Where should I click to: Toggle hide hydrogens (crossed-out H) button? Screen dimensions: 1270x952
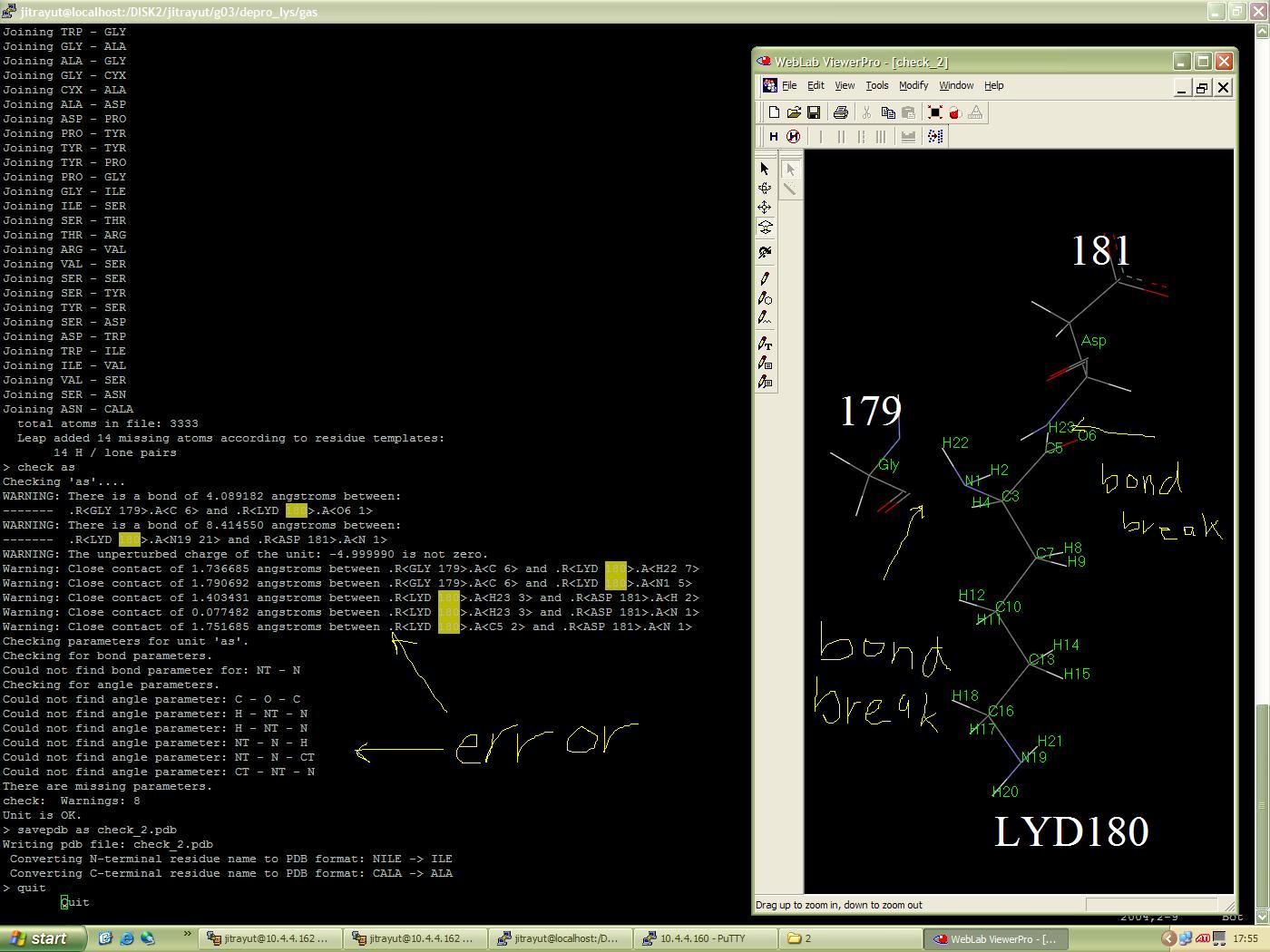[x=794, y=136]
